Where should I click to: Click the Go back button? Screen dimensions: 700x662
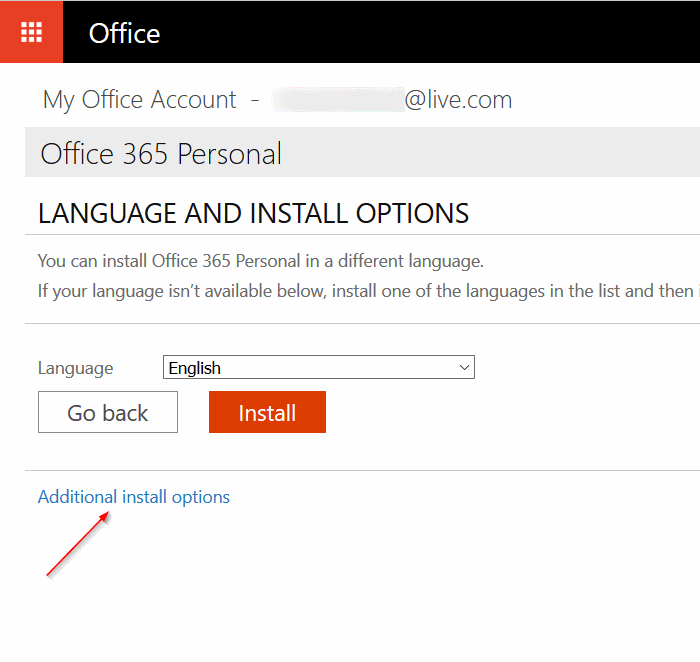pos(108,412)
